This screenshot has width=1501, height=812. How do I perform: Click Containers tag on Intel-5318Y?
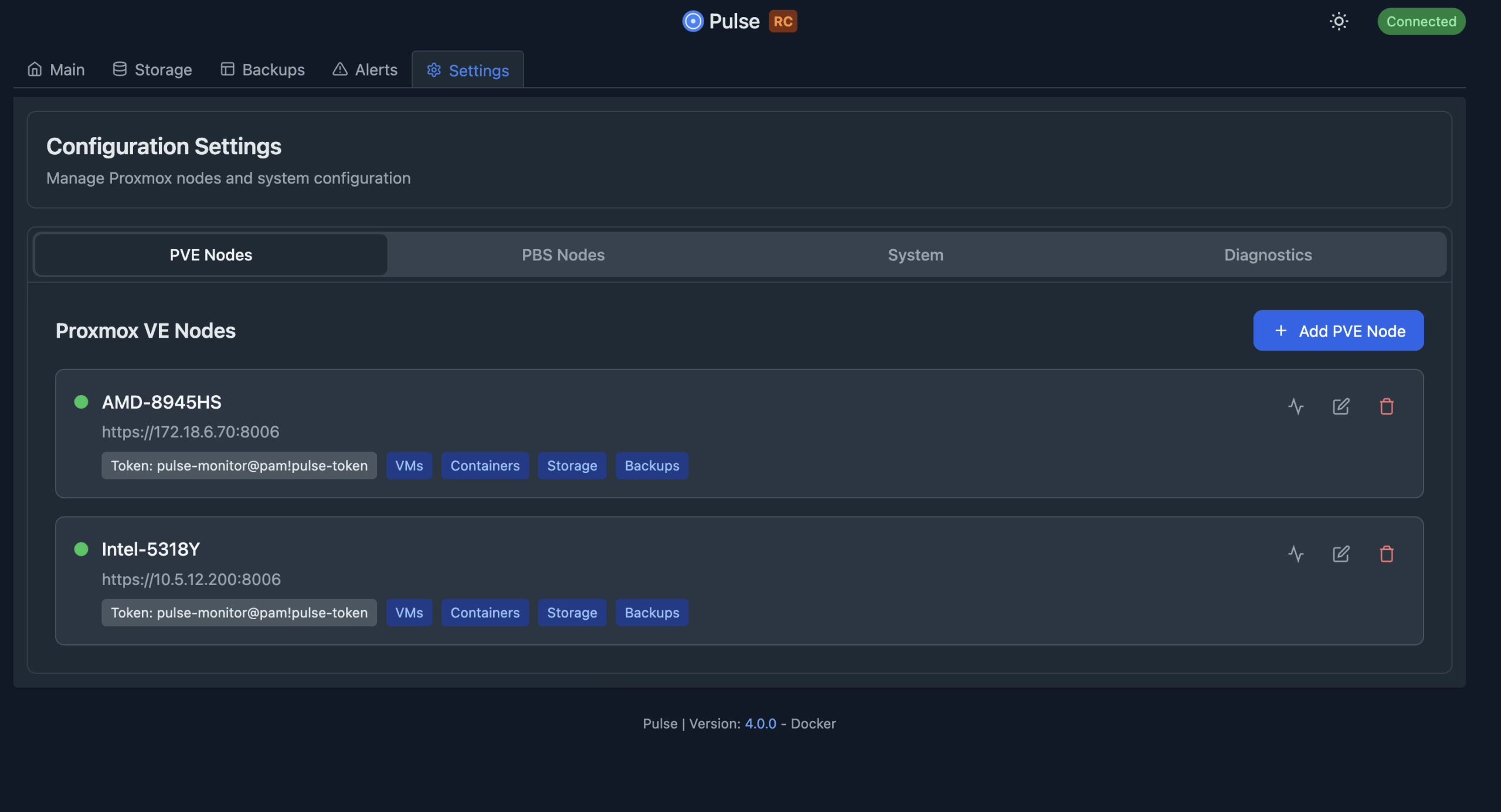(x=485, y=613)
